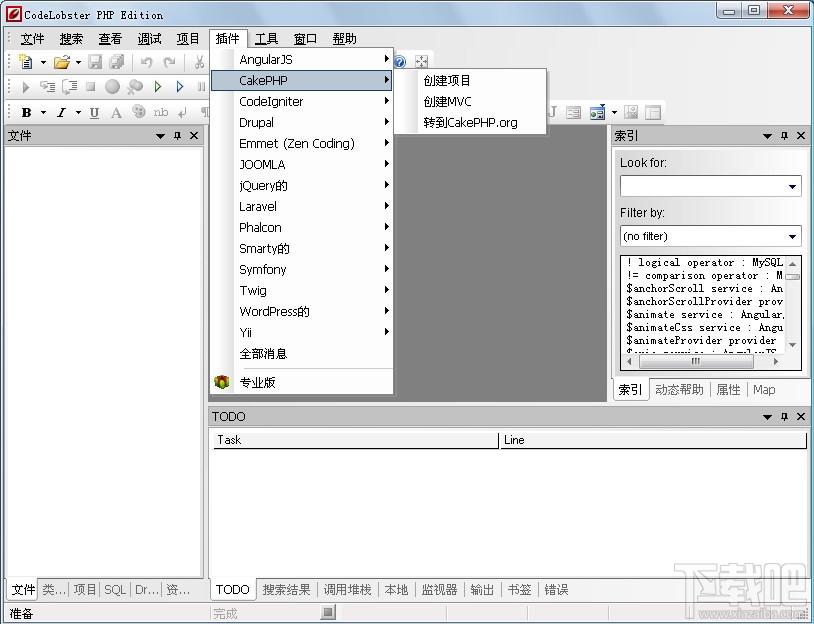Cut with the scissors icon

[x=199, y=62]
